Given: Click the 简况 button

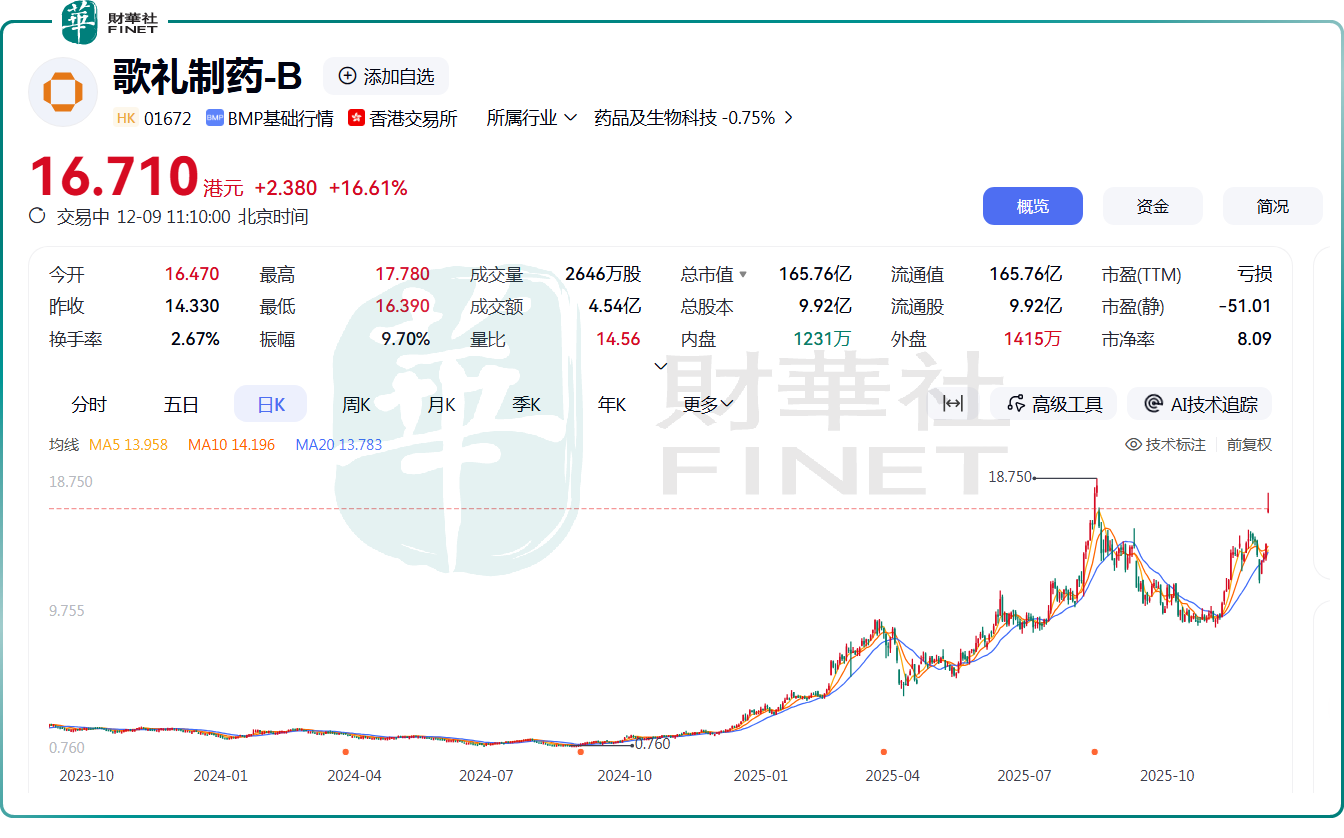Looking at the screenshot, I should [1272, 205].
